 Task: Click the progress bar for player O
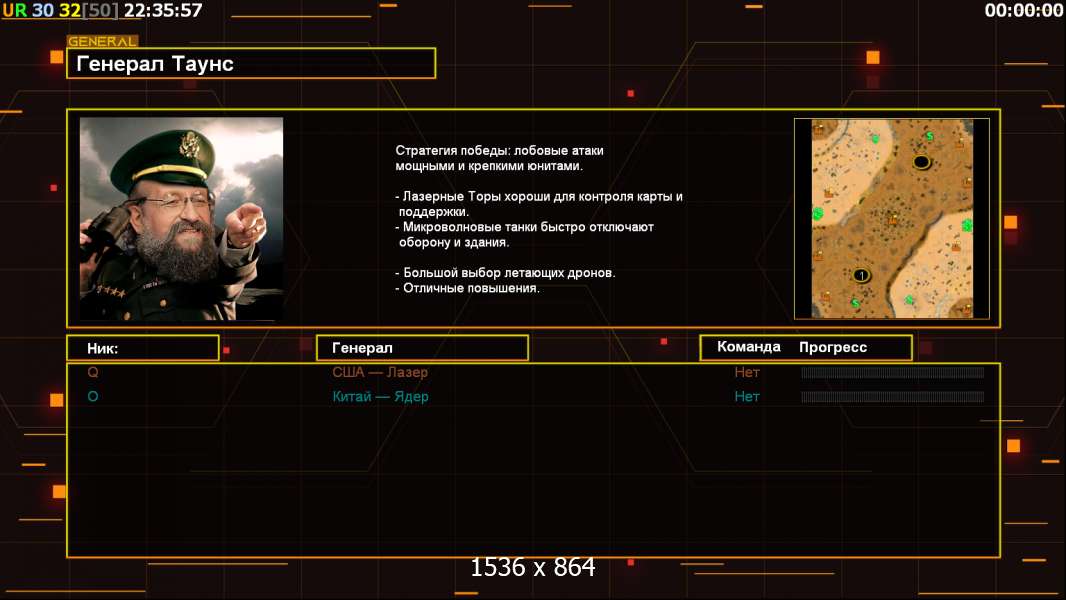(x=893, y=397)
